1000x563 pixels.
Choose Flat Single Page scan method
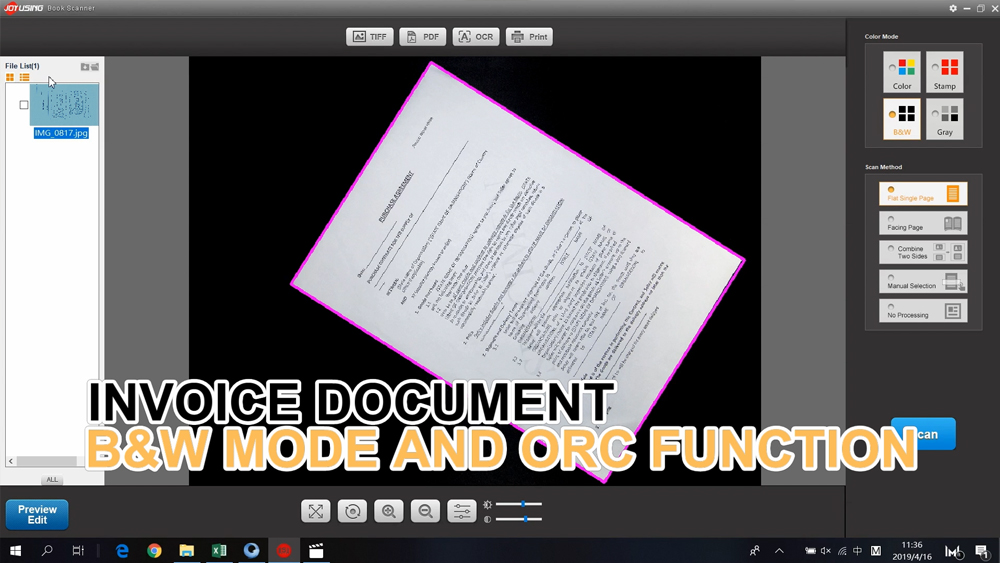pyautogui.click(x=923, y=194)
